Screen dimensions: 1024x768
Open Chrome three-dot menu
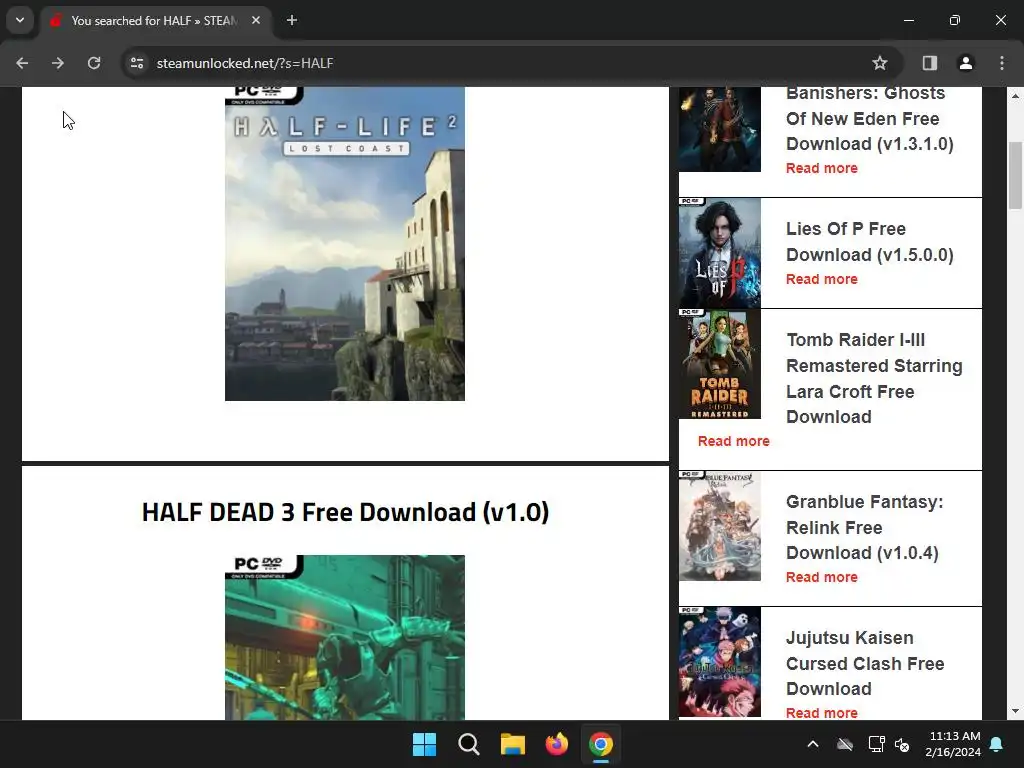click(1002, 63)
